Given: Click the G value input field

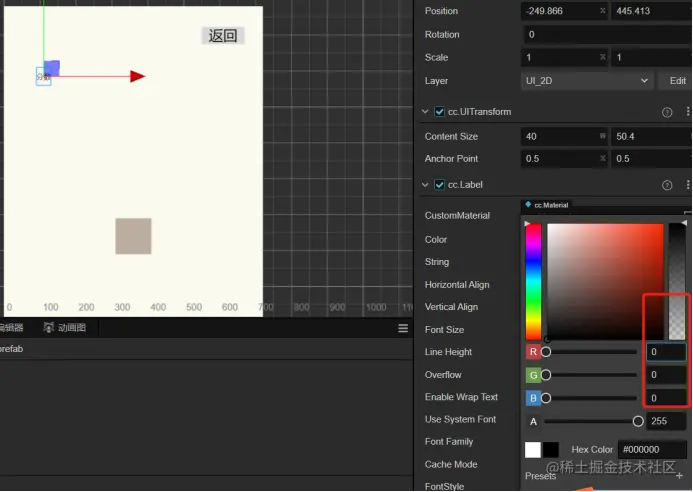Looking at the screenshot, I should point(666,375).
